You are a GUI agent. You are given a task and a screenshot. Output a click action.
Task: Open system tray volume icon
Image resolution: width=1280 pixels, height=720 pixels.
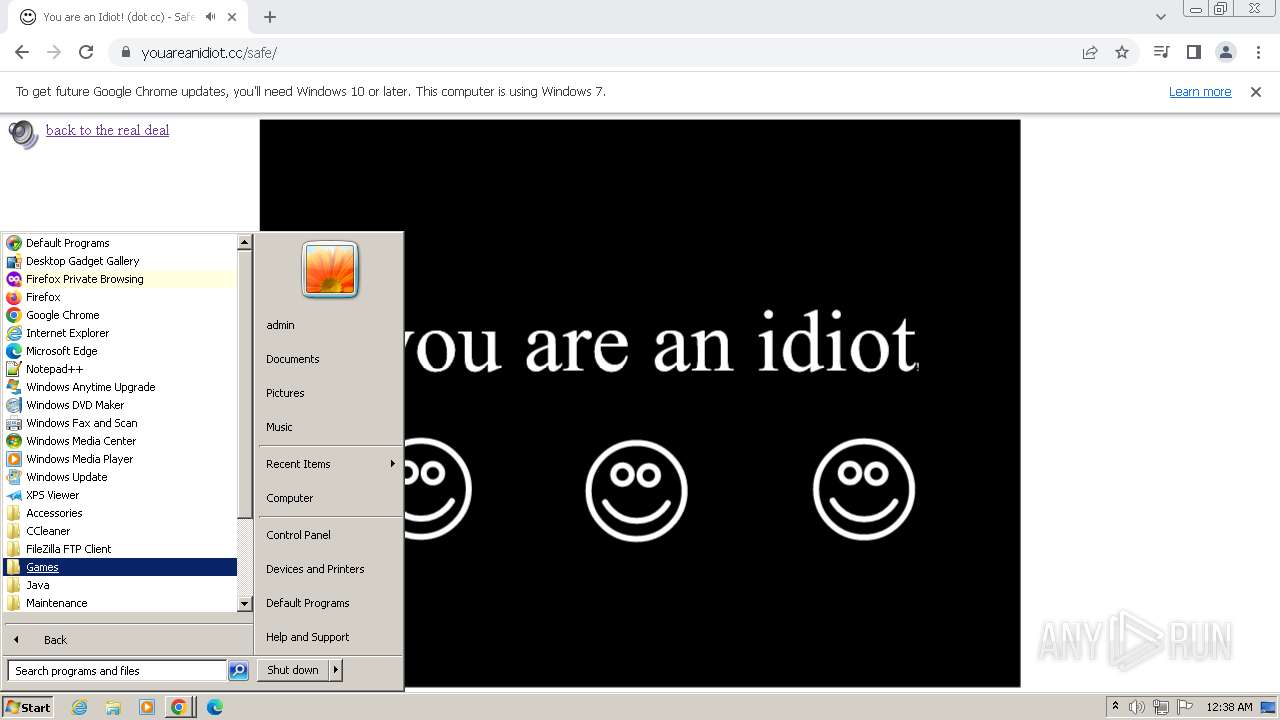(1137, 707)
